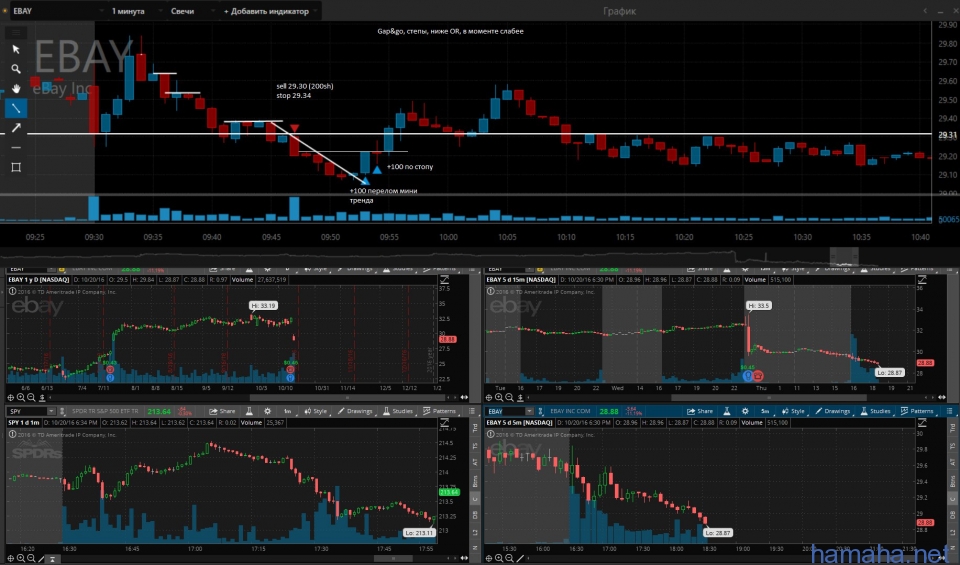Screen dimensions: 960x565
Task: Toggle the Trd side tab of EBAY 5m panel
Action: [x=952, y=428]
